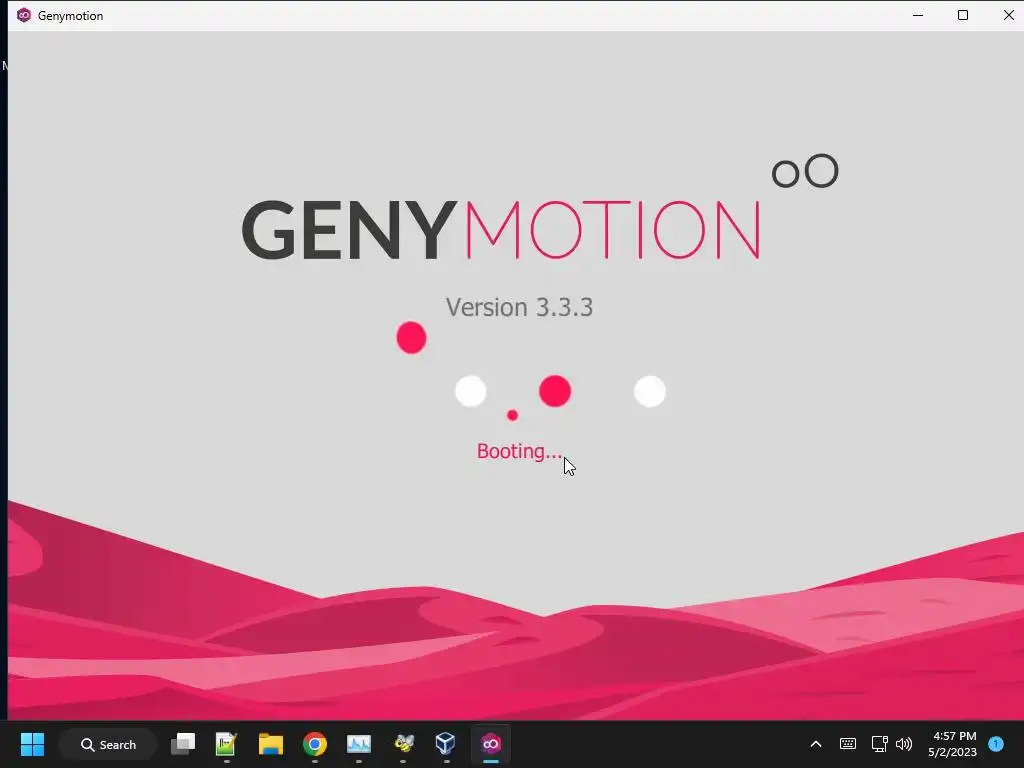Switch to the bee icon app on the taskbar
The height and width of the screenshot is (768, 1024).
(404, 744)
